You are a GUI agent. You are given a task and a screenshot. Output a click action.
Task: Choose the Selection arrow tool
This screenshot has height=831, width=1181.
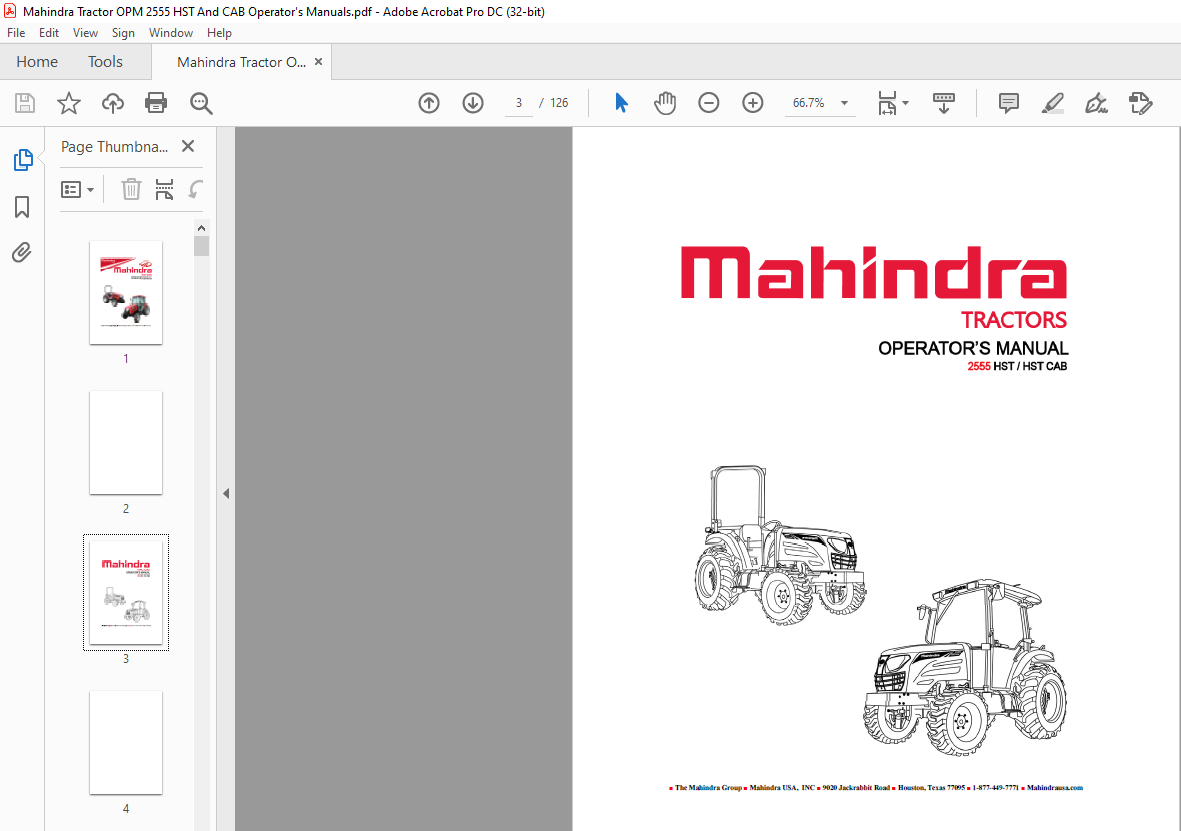coord(621,103)
